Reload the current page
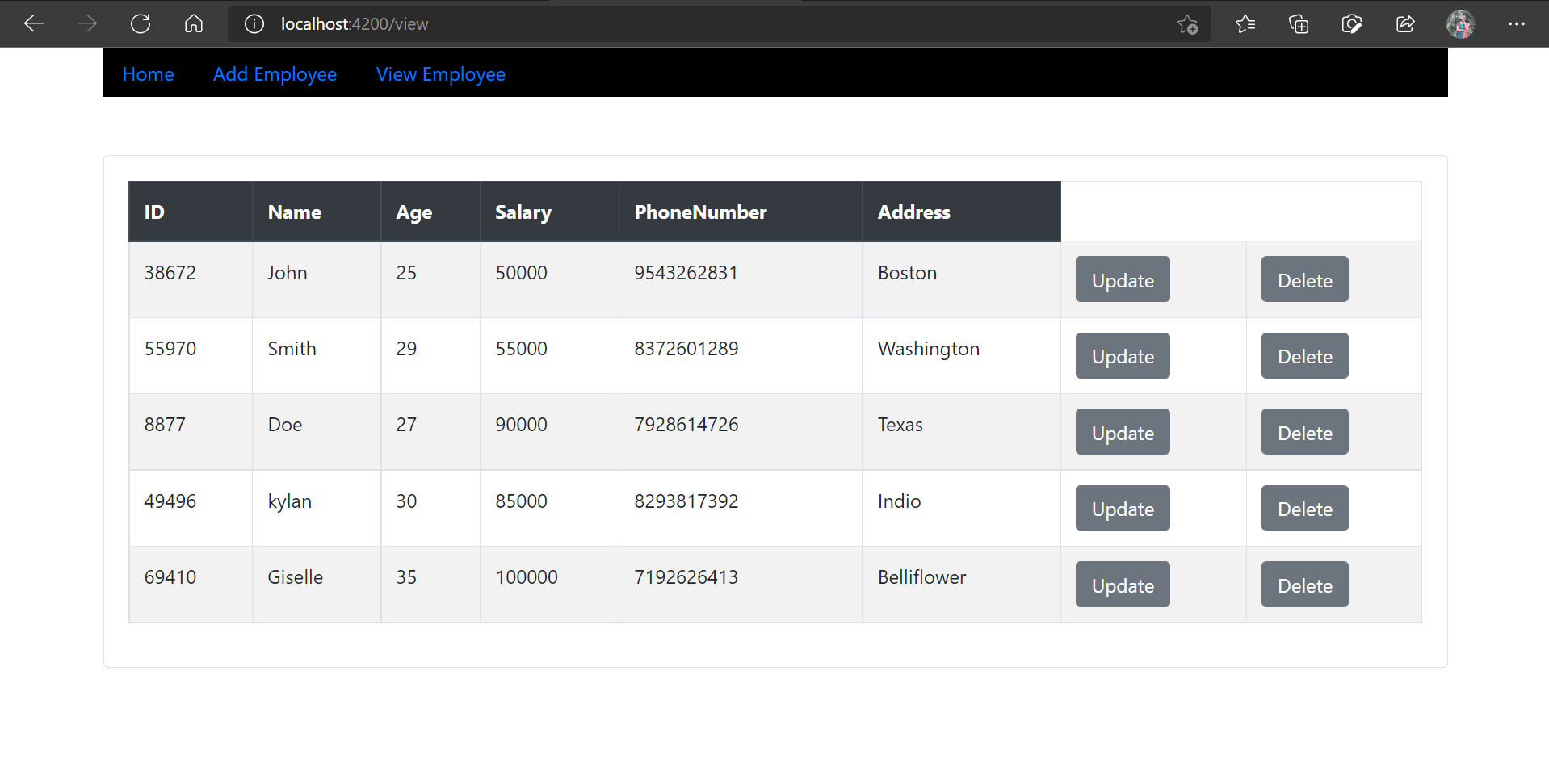The width and height of the screenshot is (1549, 784). point(140,23)
